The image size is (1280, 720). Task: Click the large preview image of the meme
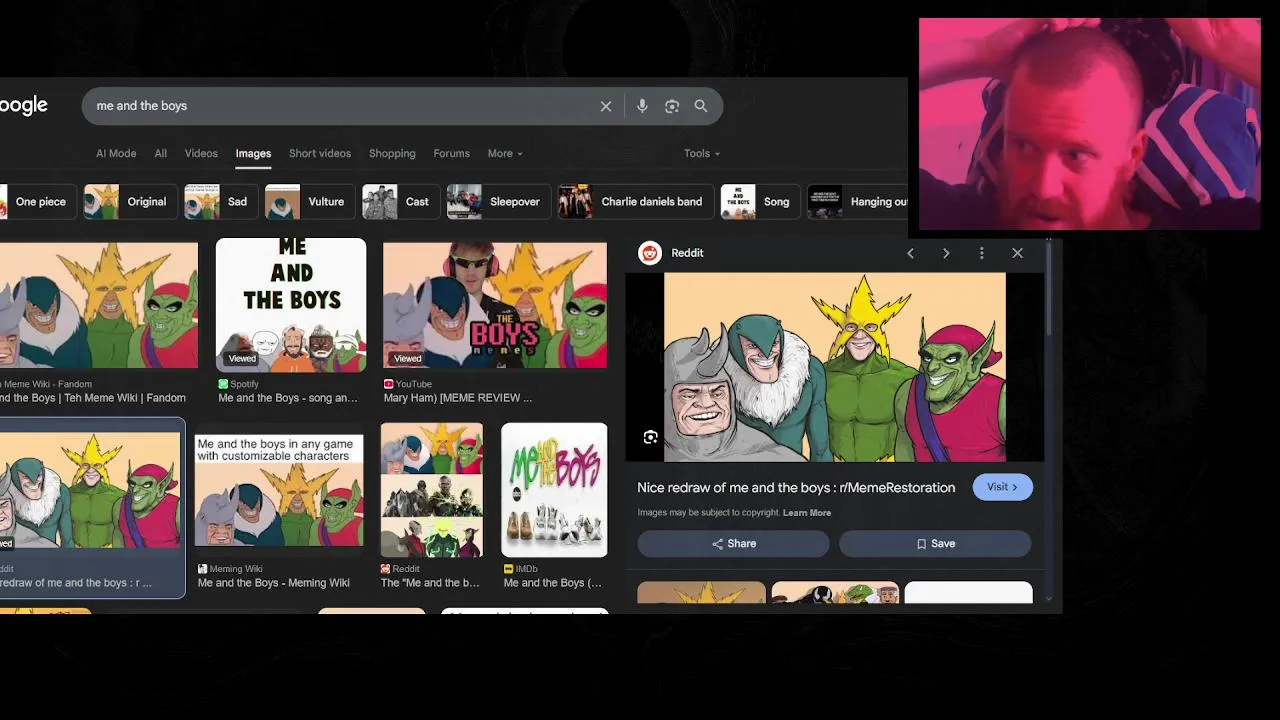[835, 367]
